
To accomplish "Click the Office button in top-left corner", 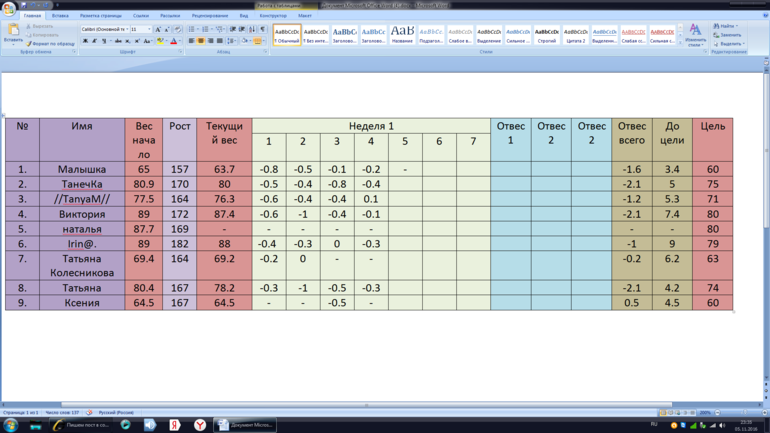I will 10,8.
